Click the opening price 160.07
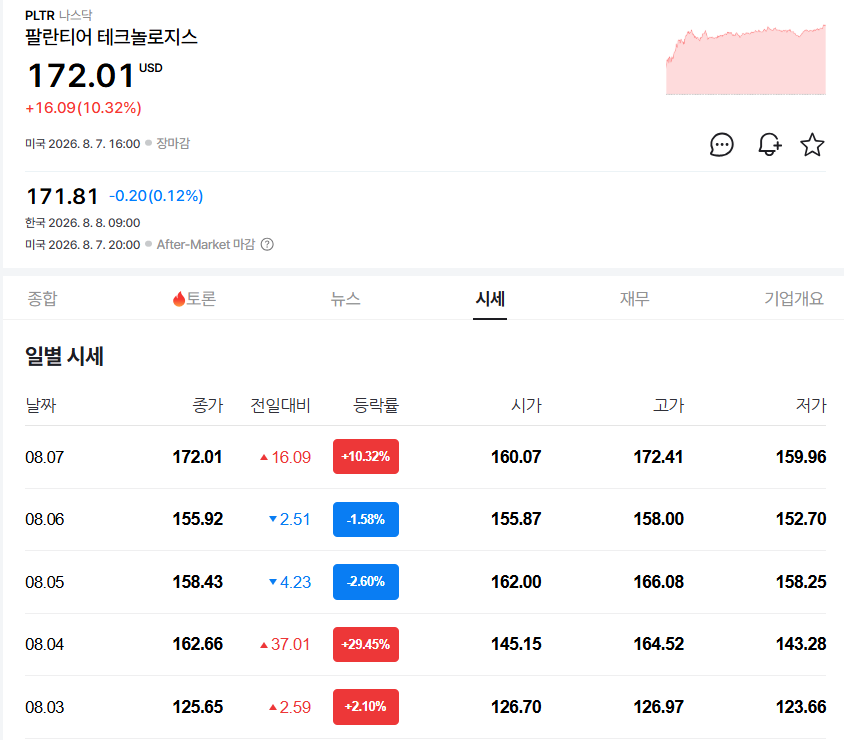 [516, 457]
